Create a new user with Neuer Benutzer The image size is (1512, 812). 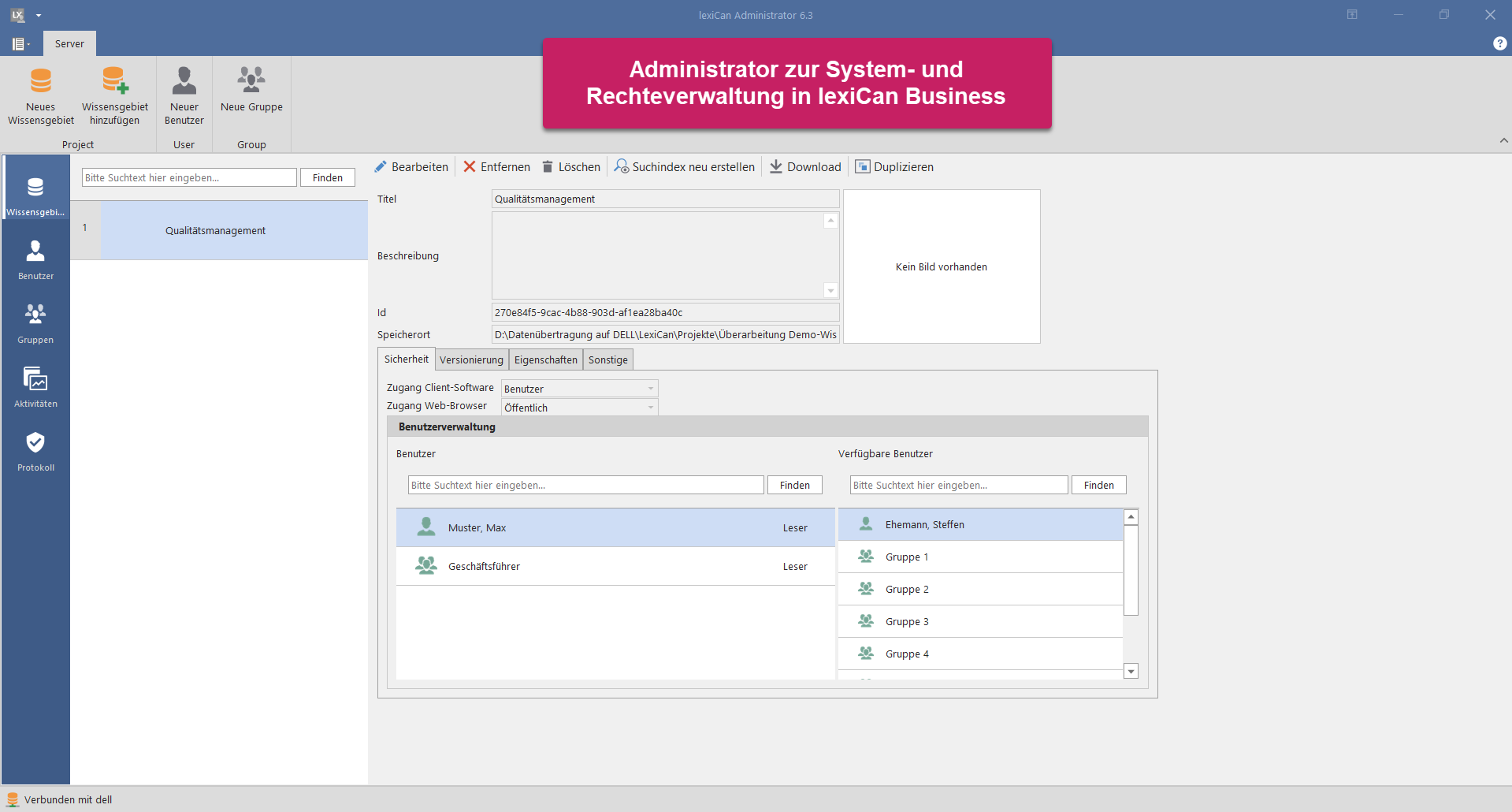[184, 82]
